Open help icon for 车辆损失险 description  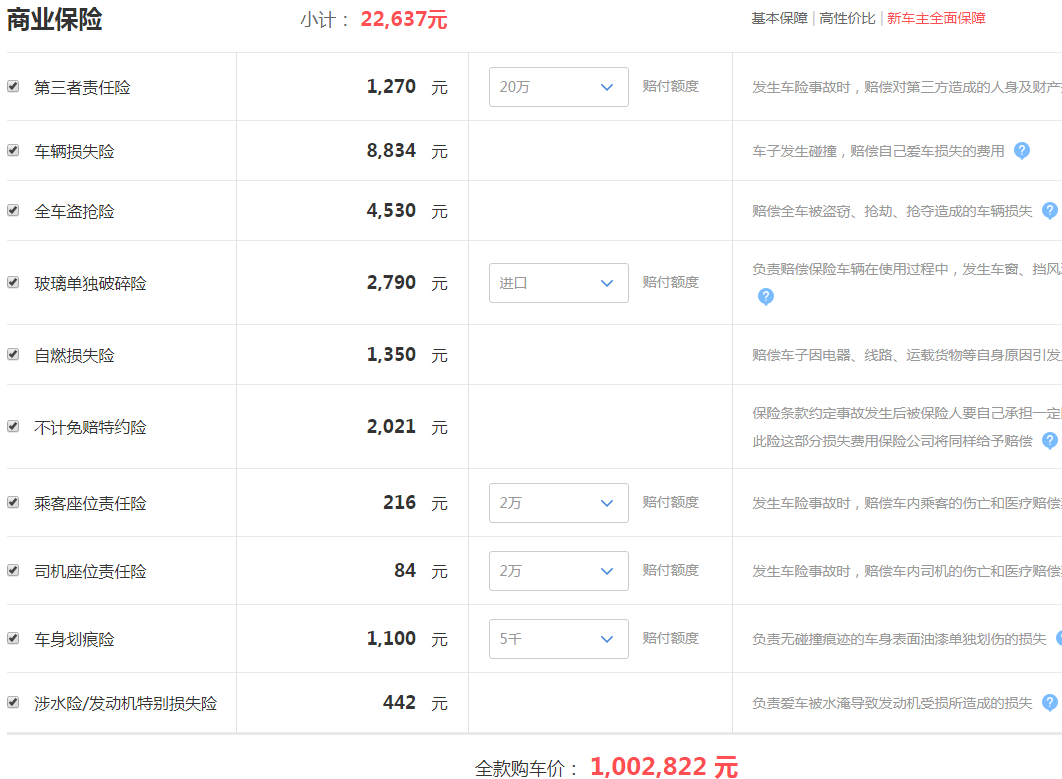(x=1021, y=150)
